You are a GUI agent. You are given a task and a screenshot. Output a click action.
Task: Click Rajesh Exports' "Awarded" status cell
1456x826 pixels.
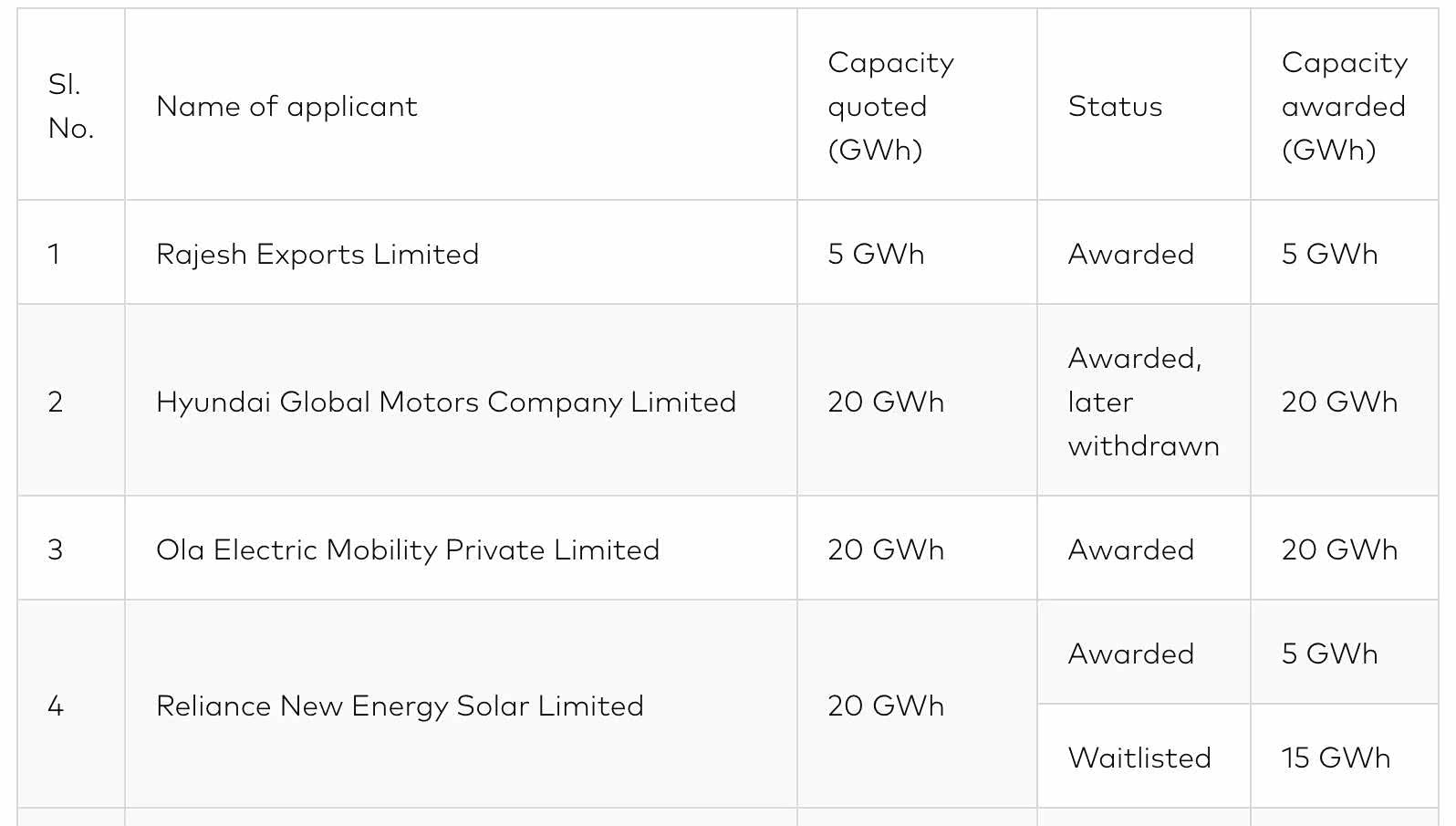point(1131,254)
